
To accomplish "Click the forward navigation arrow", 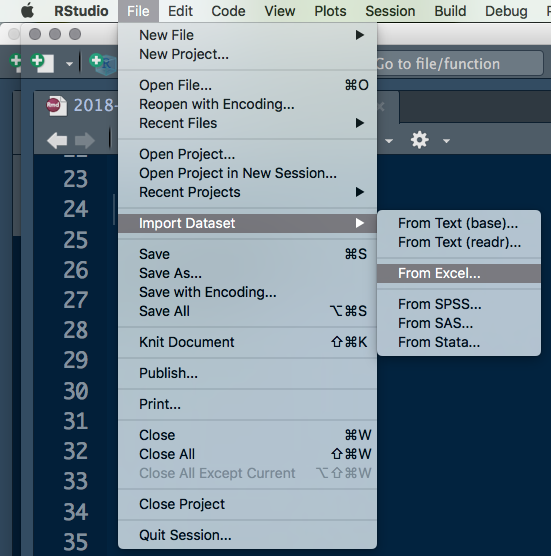I will click(x=85, y=140).
